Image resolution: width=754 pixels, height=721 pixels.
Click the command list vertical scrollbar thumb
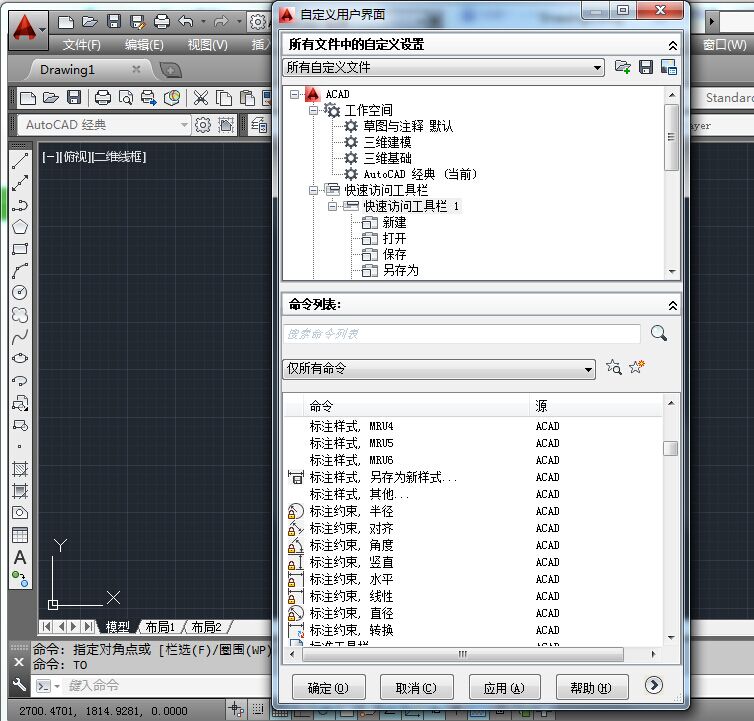(x=670, y=448)
